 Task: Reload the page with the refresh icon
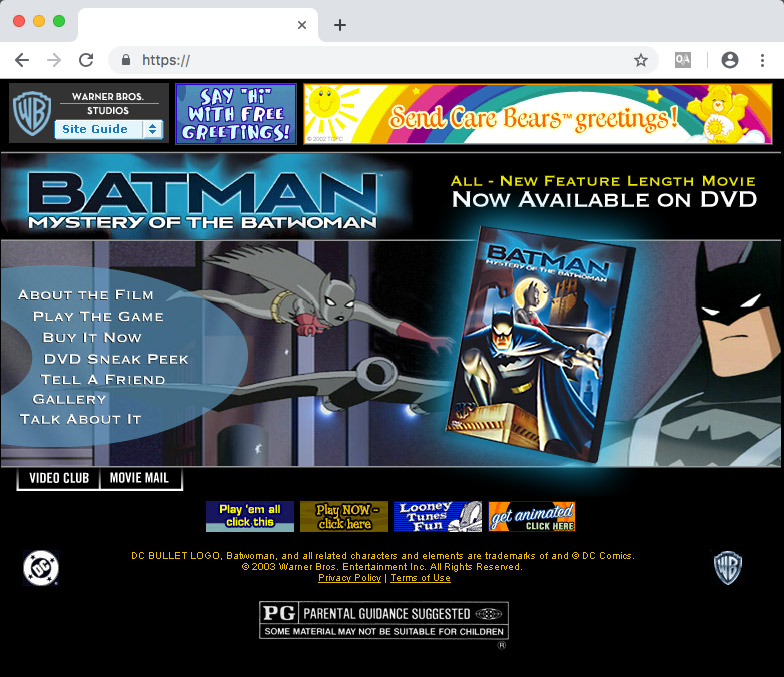86,60
